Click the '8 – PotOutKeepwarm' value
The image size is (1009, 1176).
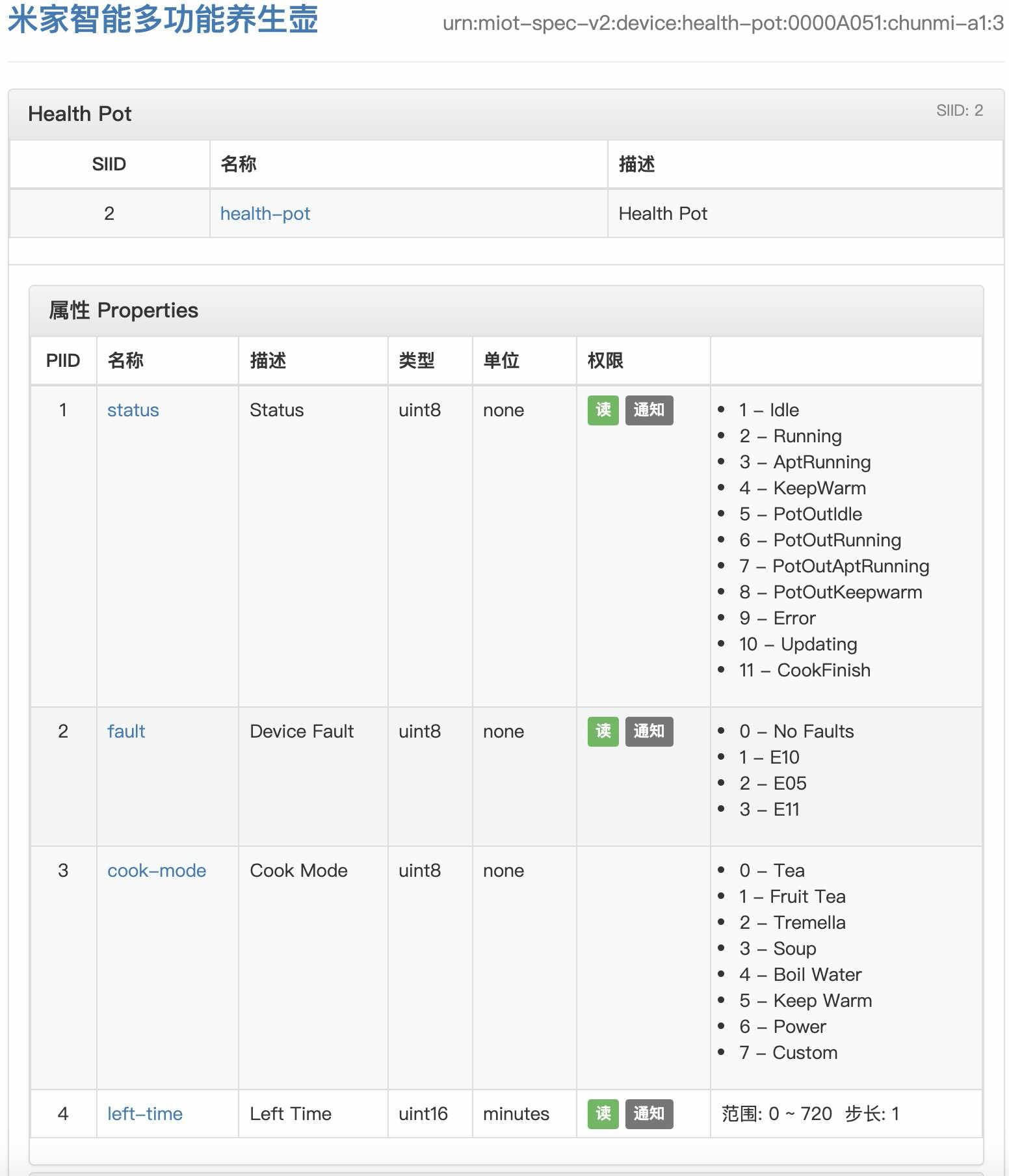831,592
